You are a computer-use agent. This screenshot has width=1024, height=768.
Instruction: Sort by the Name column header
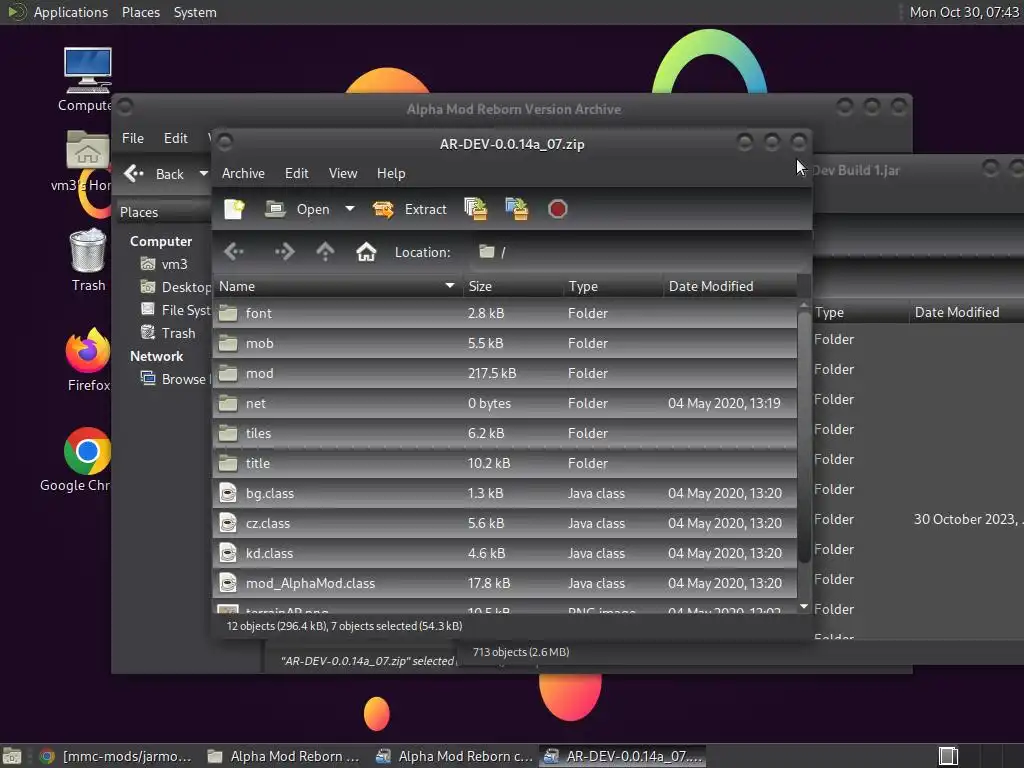pos(337,286)
